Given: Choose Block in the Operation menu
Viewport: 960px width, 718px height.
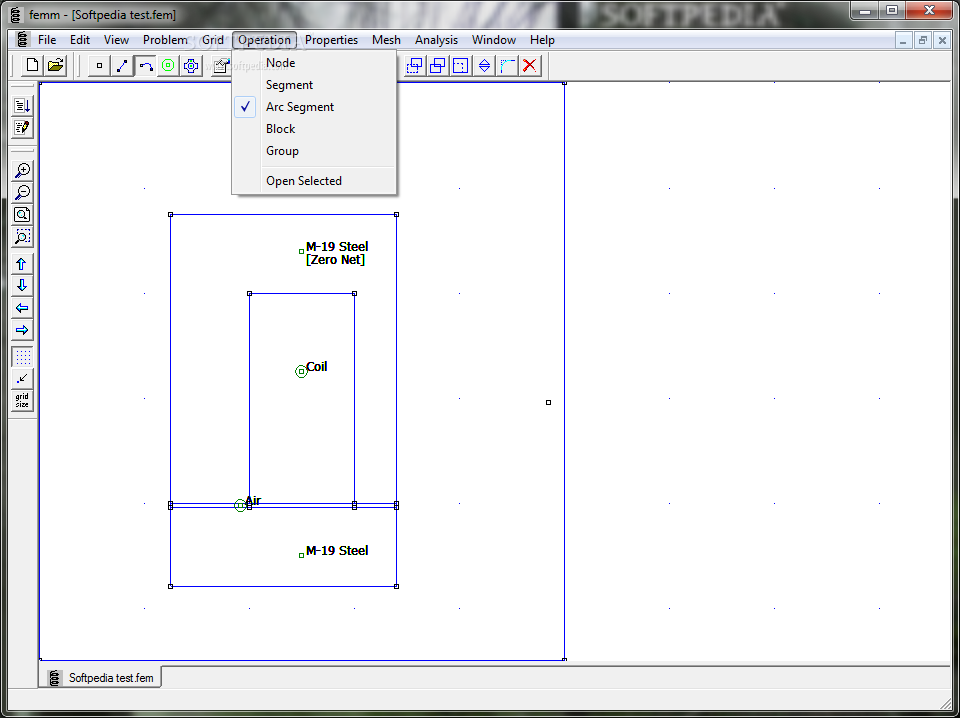Looking at the screenshot, I should (x=314, y=129).
